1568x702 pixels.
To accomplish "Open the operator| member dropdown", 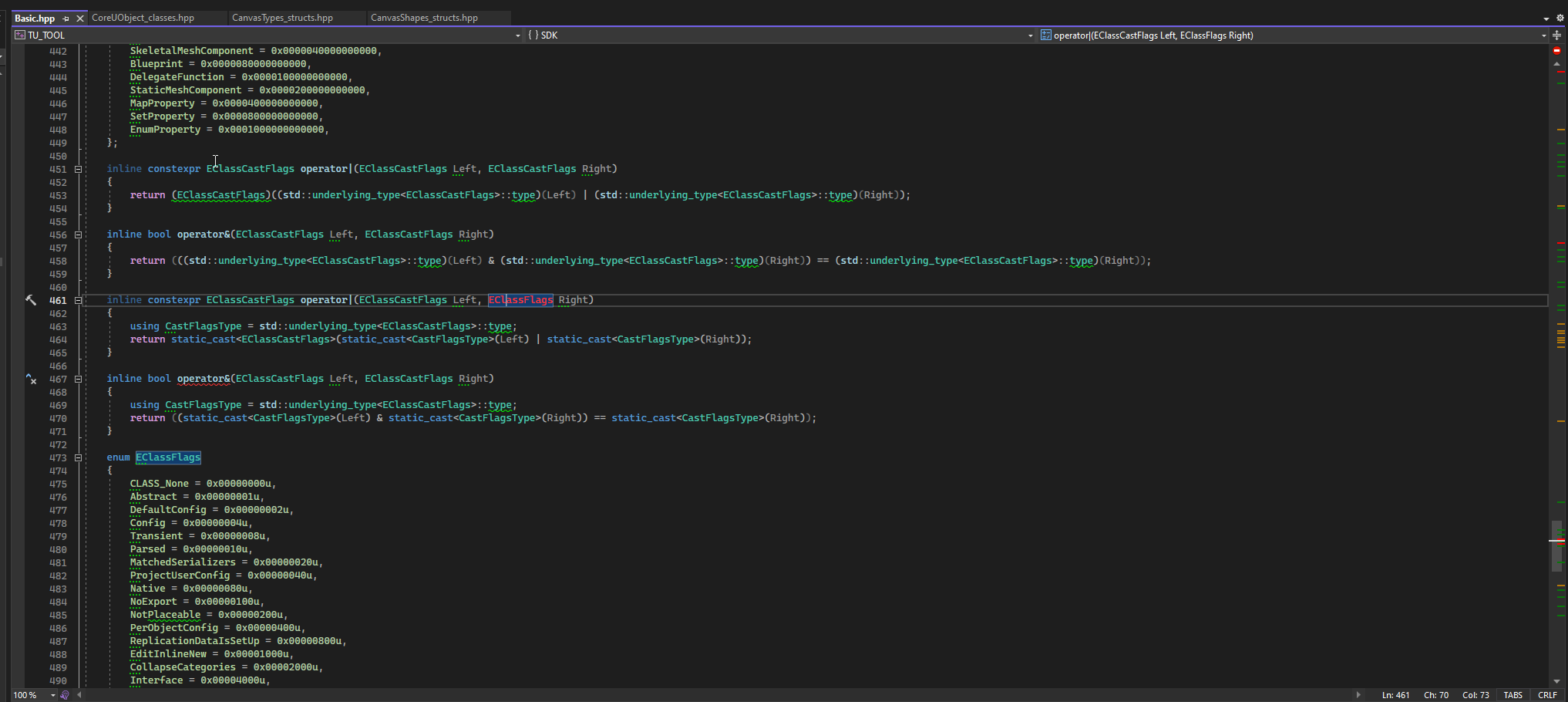I will (x=1543, y=35).
